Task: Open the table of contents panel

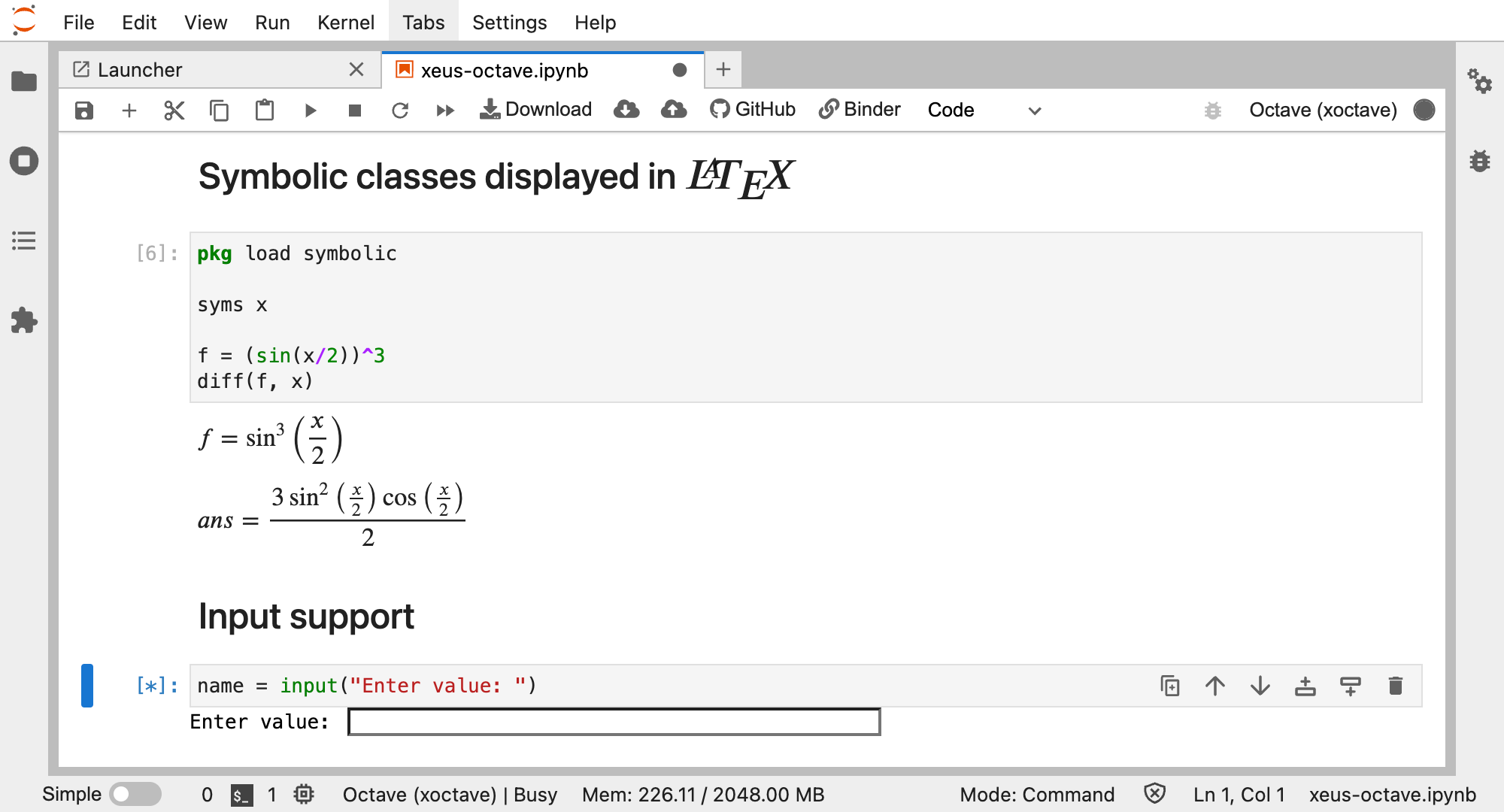Action: pos(24,241)
